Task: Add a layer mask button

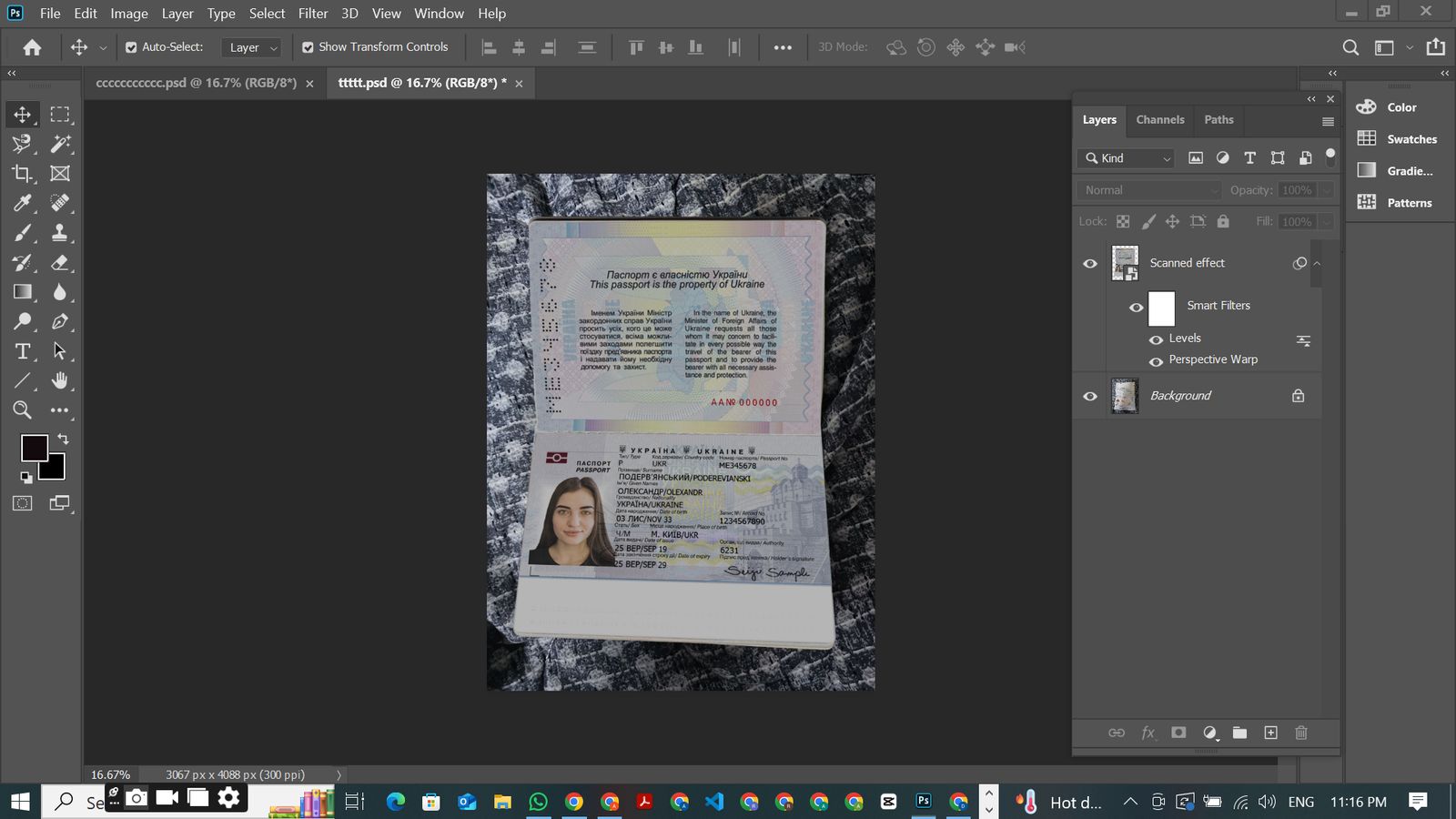Action: [1178, 733]
